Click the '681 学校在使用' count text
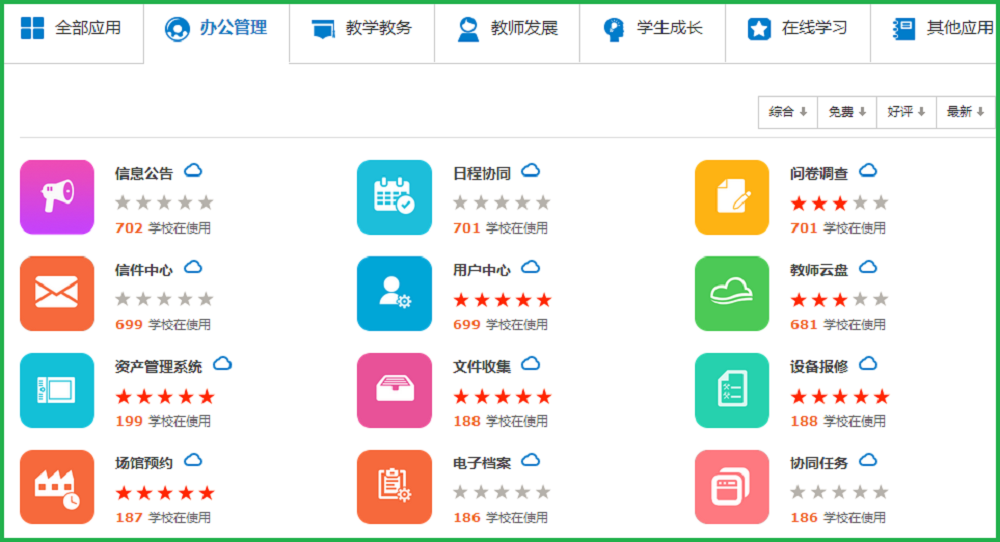Image resolution: width=1000 pixels, height=542 pixels. (838, 325)
